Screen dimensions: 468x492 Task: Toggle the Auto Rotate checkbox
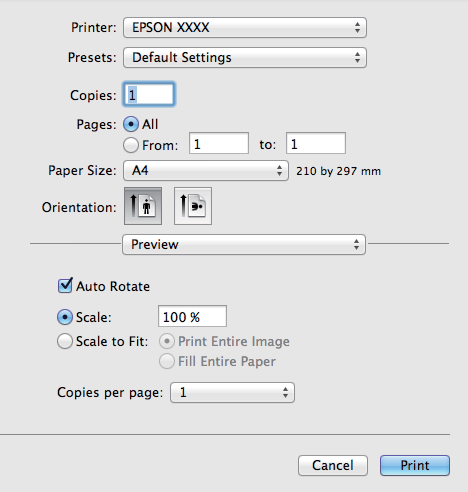65,286
